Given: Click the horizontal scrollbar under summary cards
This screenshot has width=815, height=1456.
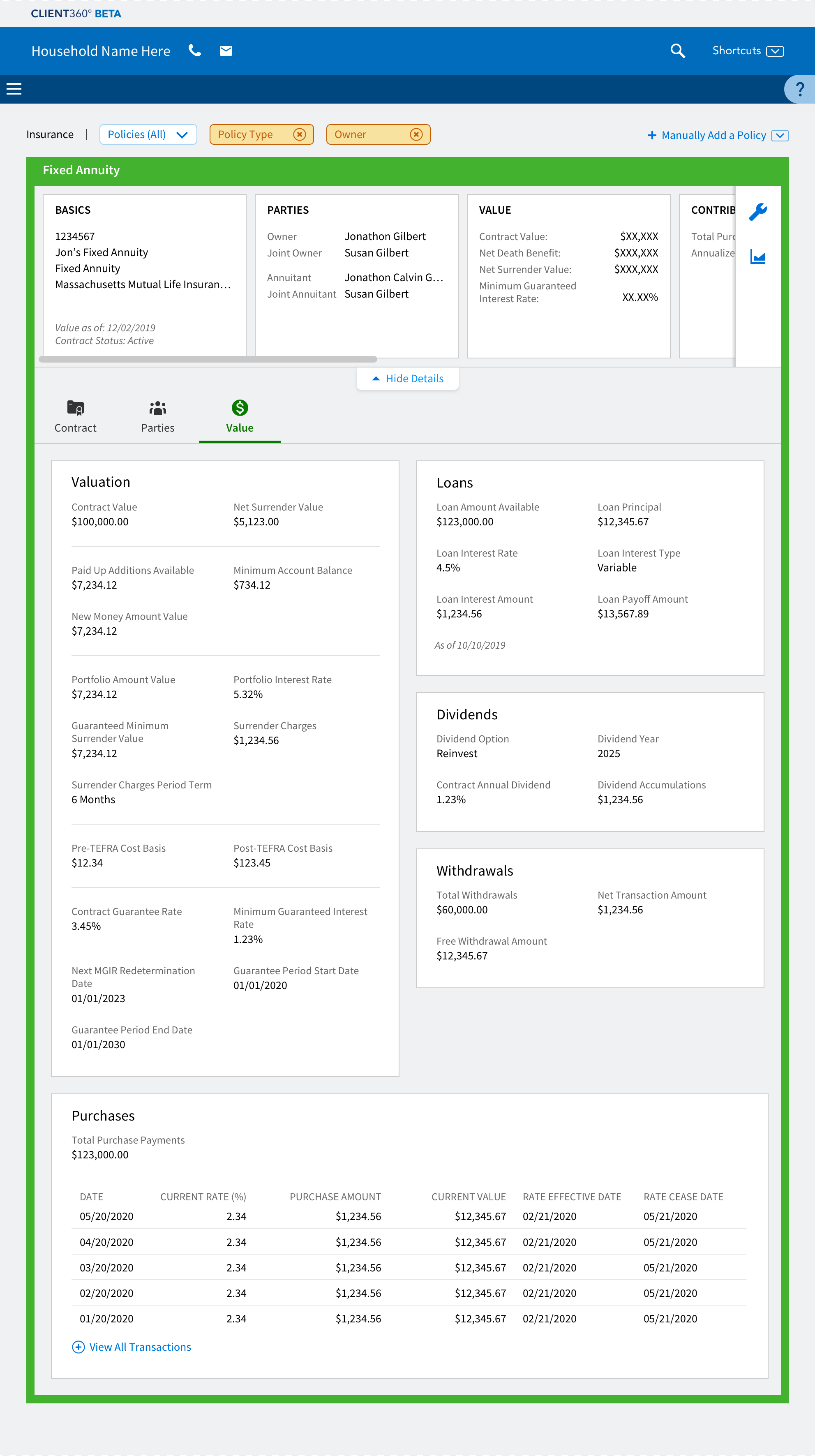Looking at the screenshot, I should pos(208,359).
